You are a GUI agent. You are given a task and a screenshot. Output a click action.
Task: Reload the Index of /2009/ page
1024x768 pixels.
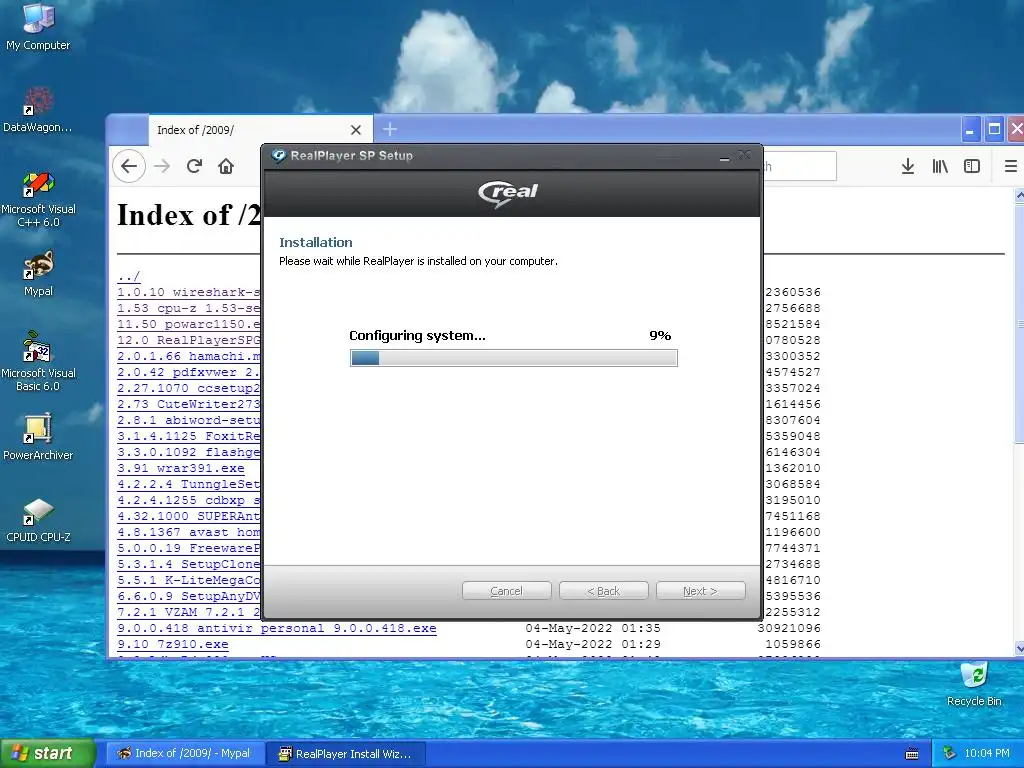194,166
